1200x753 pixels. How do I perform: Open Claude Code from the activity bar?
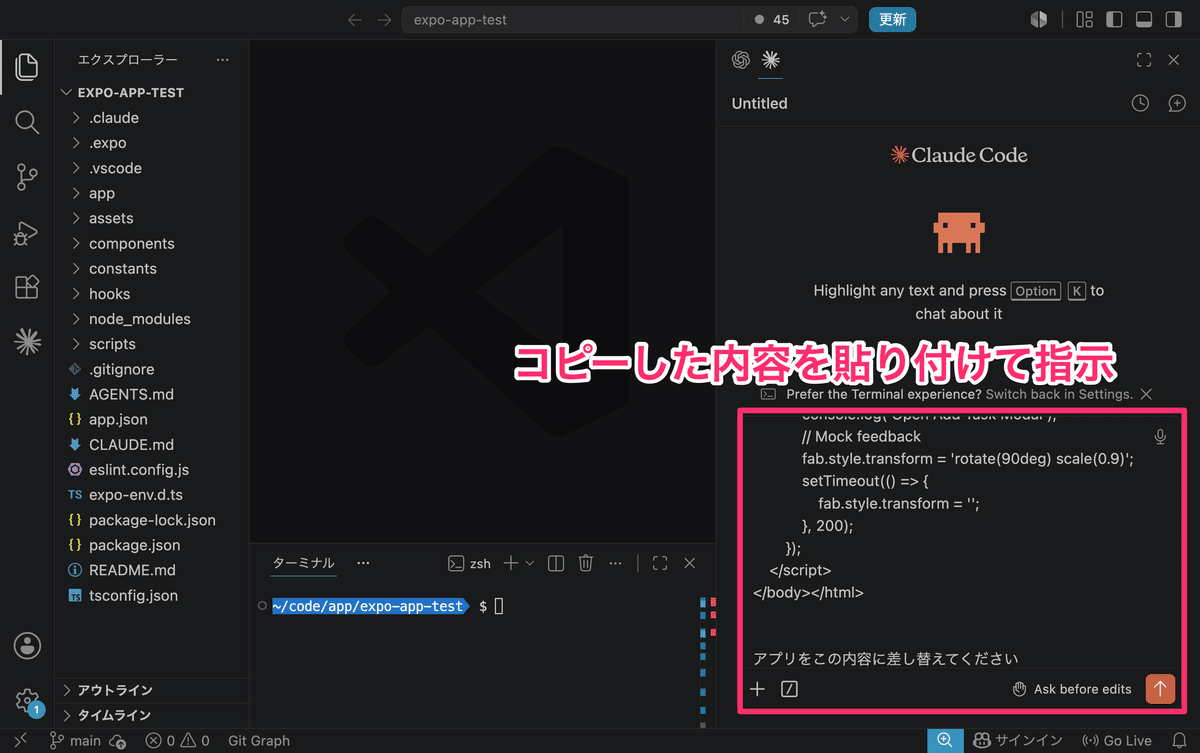pos(27,342)
